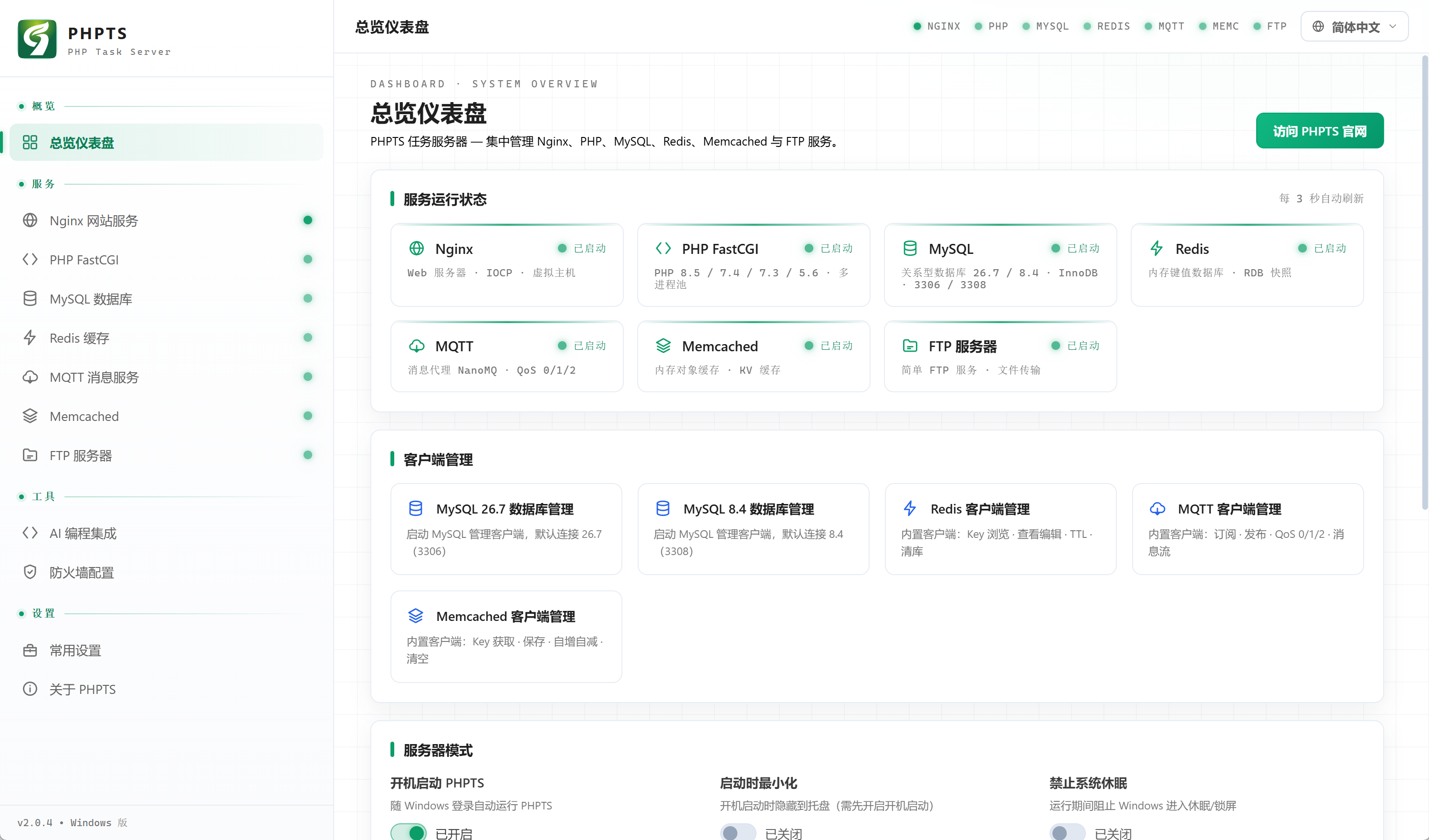
Task: Click the MQTT 客户端管理 cloud icon
Action: pos(1157,508)
